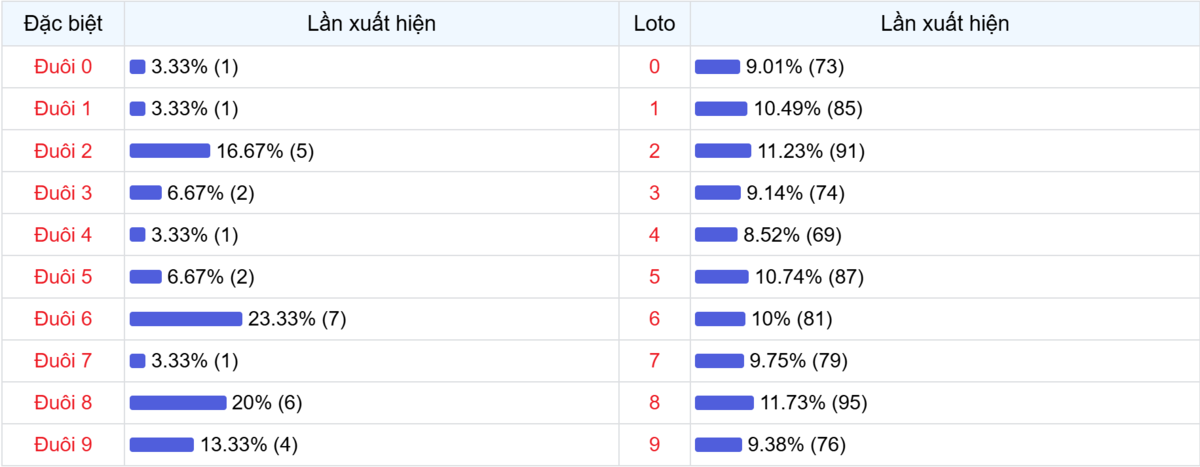Click the "Đuôi 8" label

click(x=63, y=403)
